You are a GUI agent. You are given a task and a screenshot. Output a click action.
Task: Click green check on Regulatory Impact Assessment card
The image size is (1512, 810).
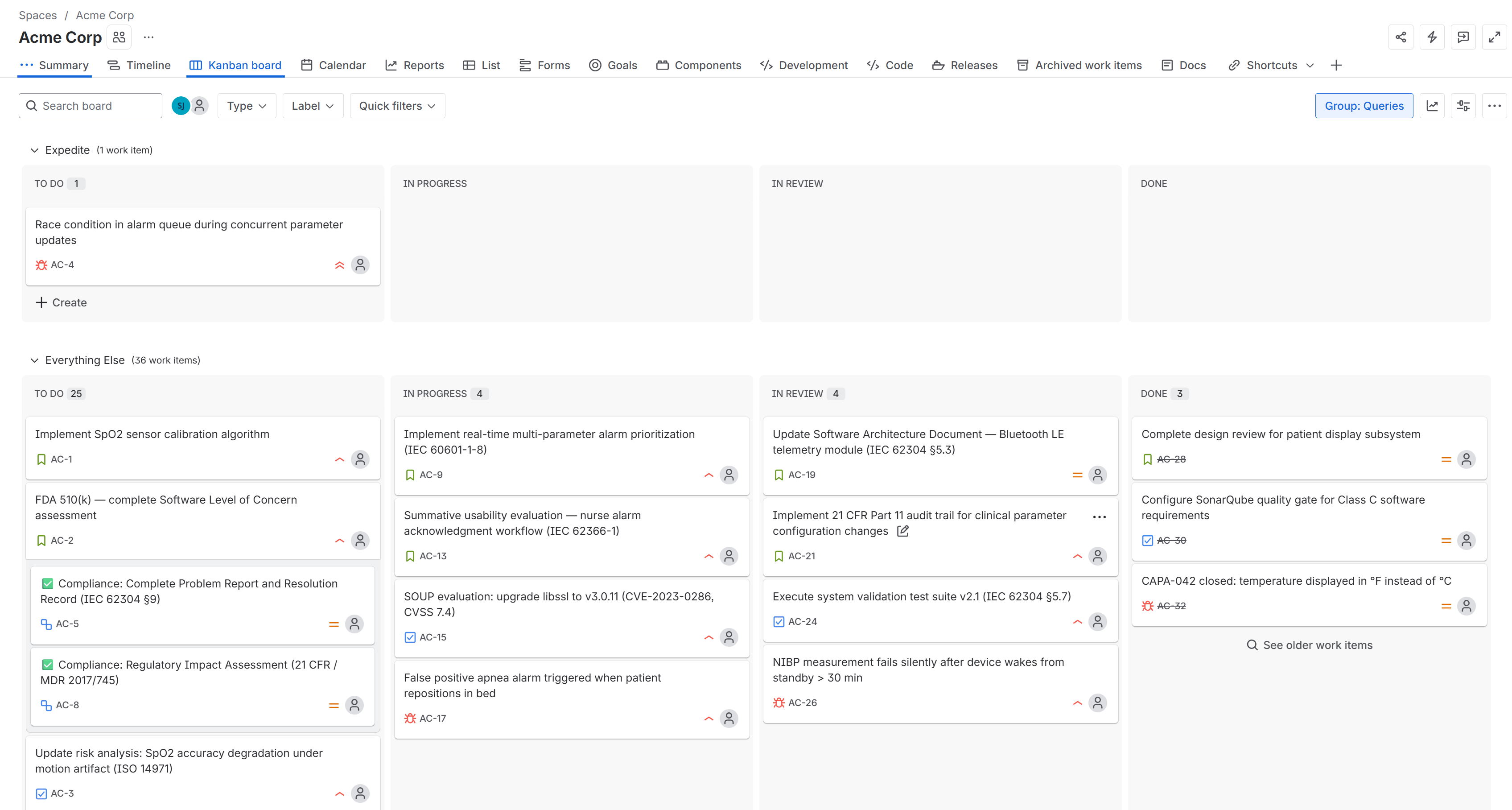(48, 665)
